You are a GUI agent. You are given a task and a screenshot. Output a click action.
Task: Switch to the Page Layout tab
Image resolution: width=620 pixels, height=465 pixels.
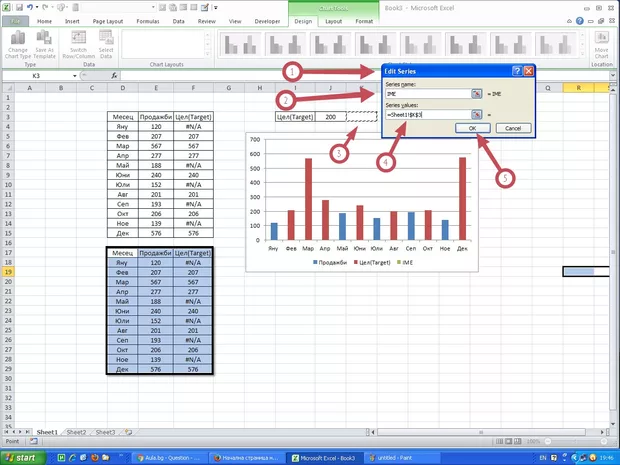point(108,21)
